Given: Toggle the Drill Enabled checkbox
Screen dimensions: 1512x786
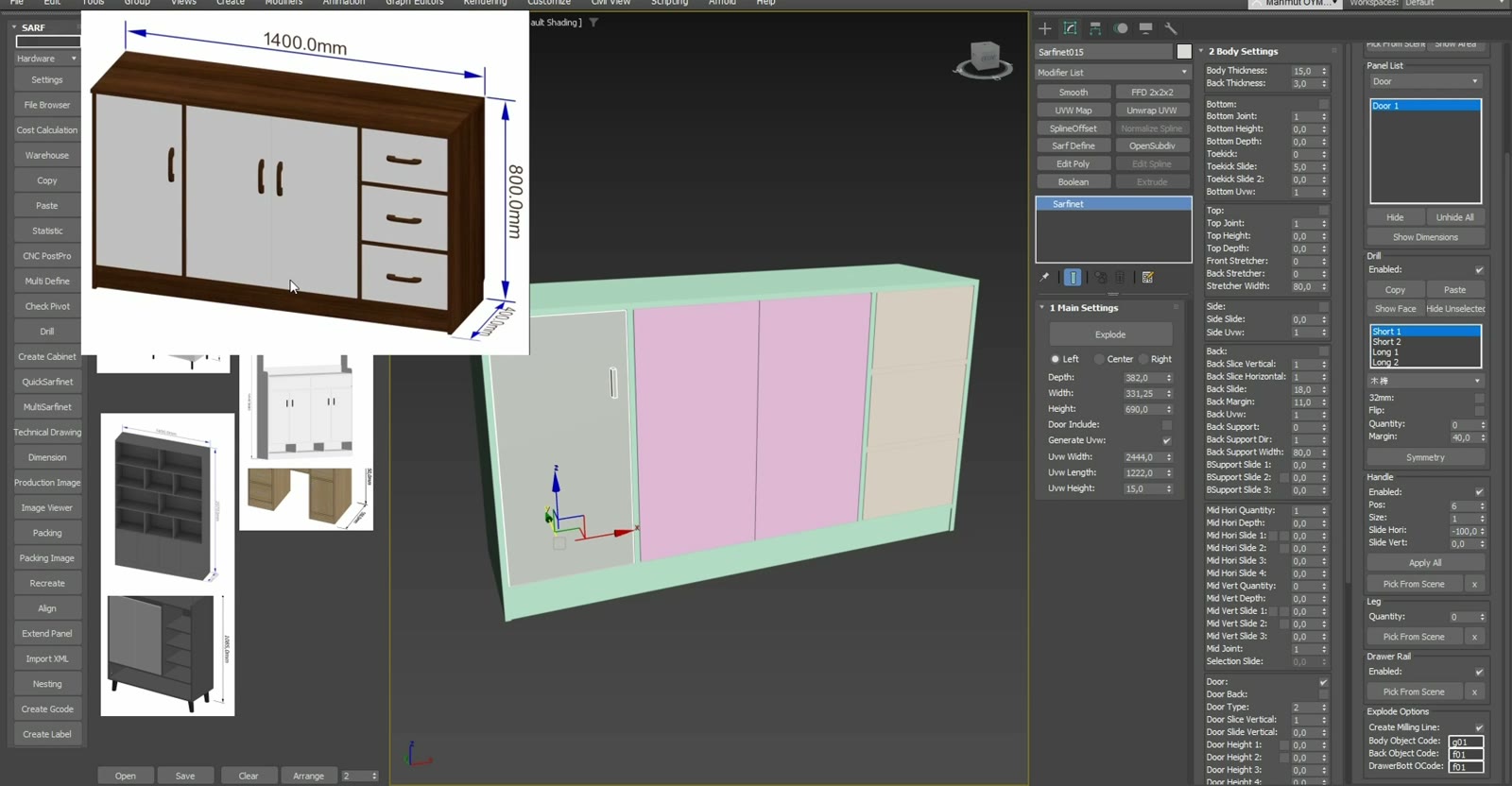Looking at the screenshot, I should pyautogui.click(x=1479, y=270).
